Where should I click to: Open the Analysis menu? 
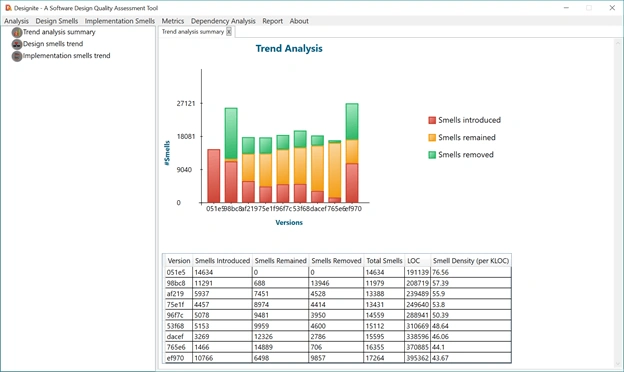pyautogui.click(x=16, y=21)
